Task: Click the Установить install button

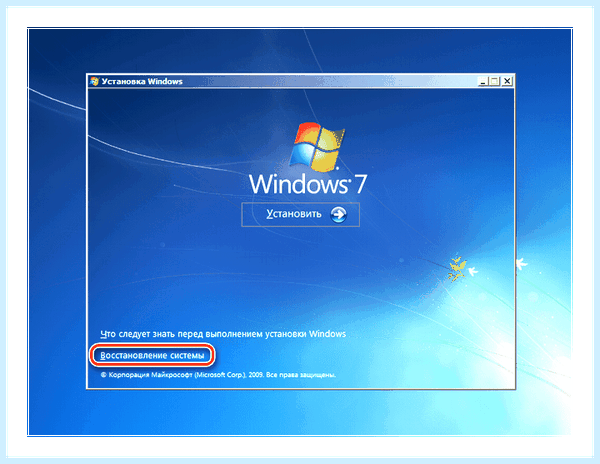Action: [300, 215]
